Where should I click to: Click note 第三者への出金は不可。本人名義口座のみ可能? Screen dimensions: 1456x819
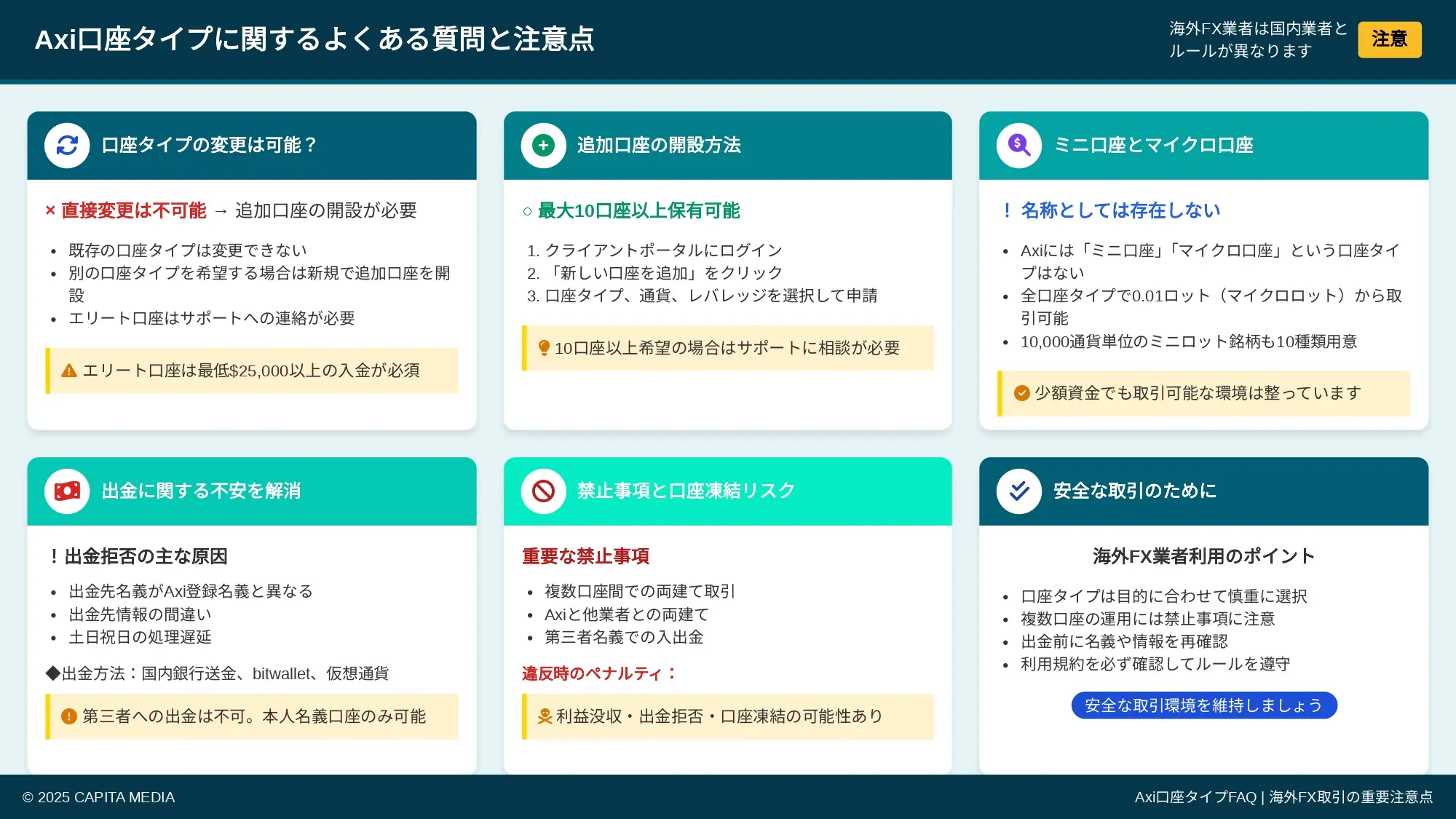(x=252, y=716)
